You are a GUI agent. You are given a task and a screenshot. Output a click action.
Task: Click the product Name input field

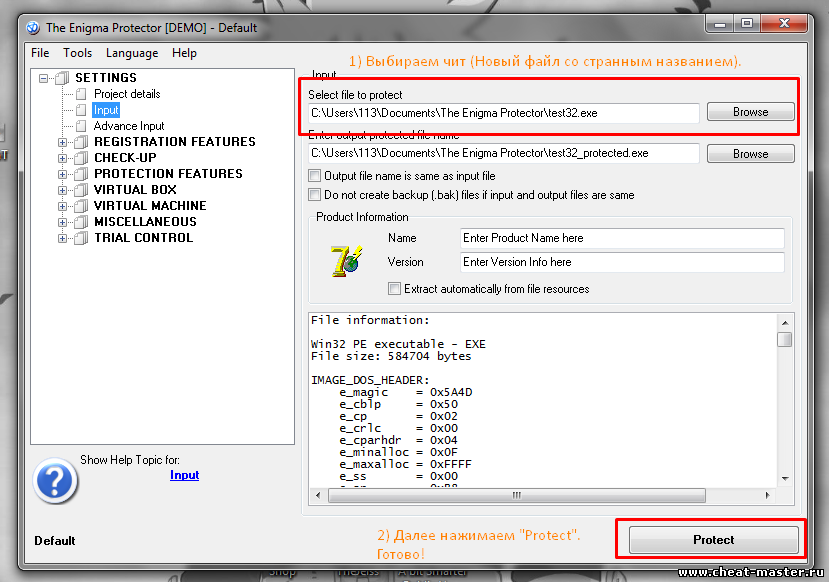622,238
